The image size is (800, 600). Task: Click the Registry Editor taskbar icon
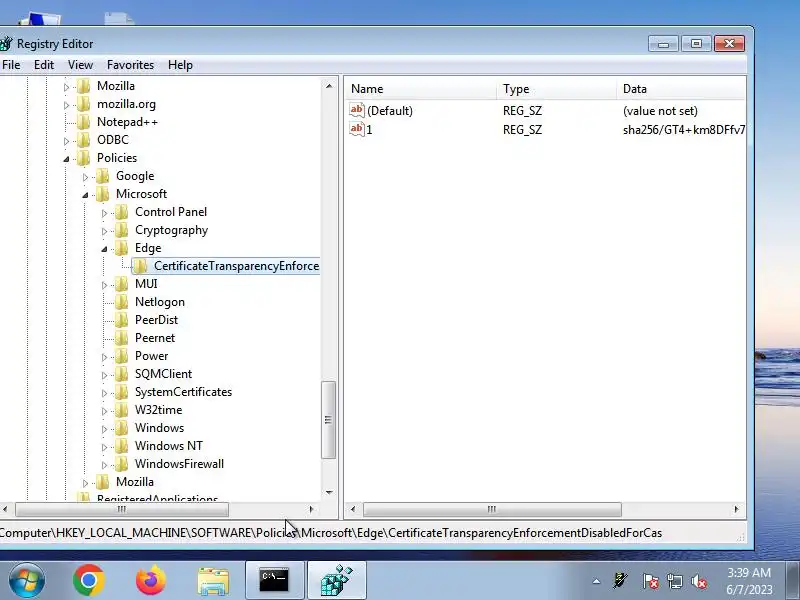point(337,580)
